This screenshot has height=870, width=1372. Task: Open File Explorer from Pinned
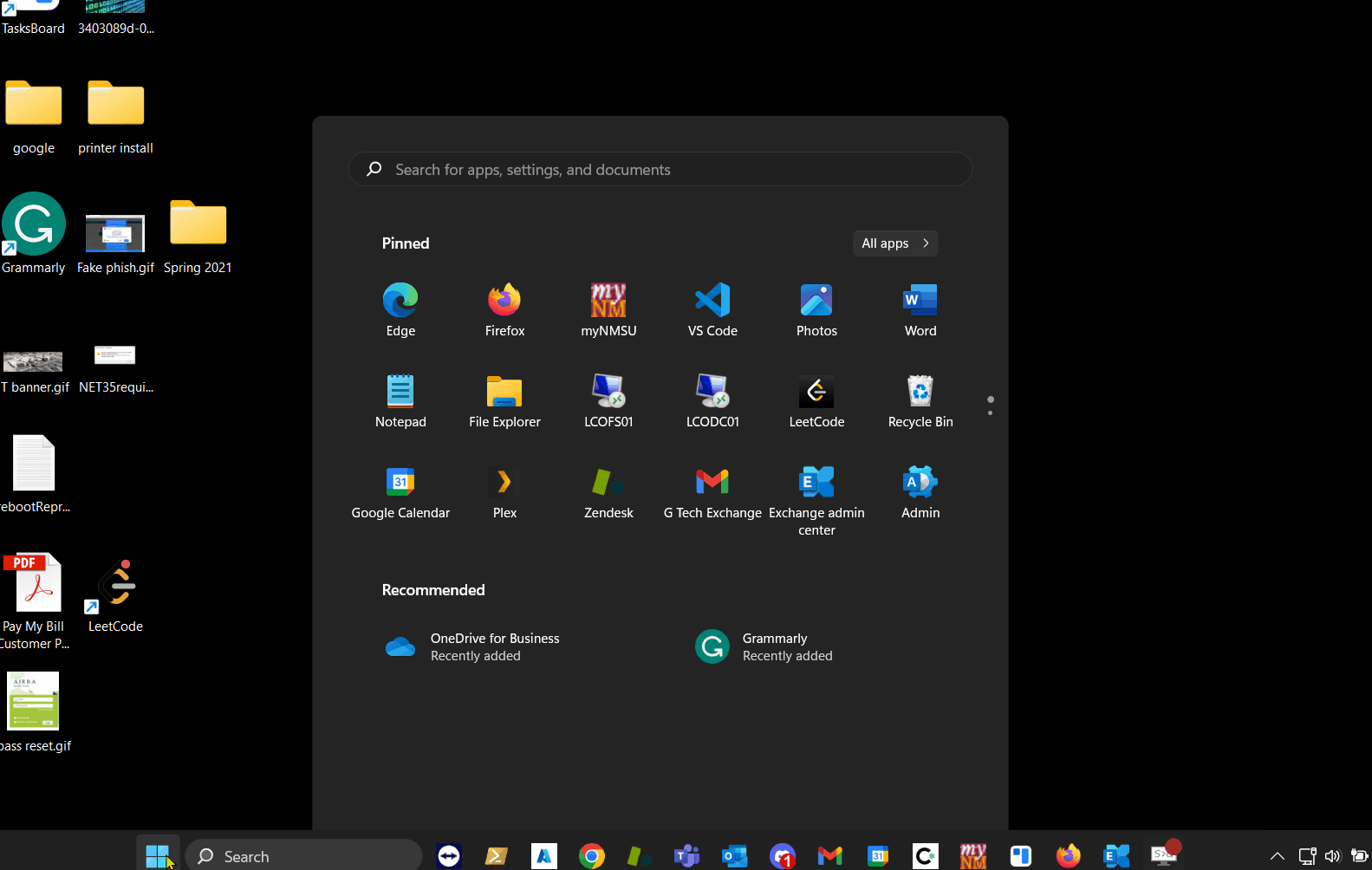point(504,400)
